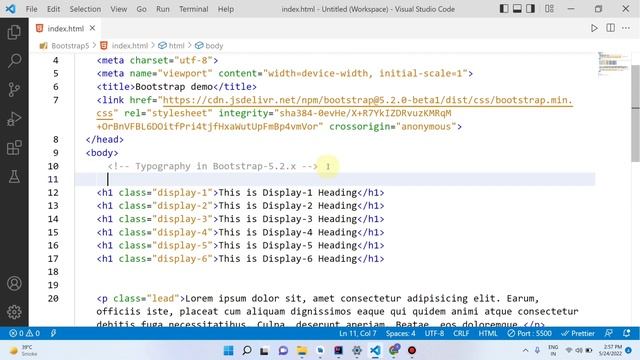Change encoding via UTF-8

[x=434, y=333]
